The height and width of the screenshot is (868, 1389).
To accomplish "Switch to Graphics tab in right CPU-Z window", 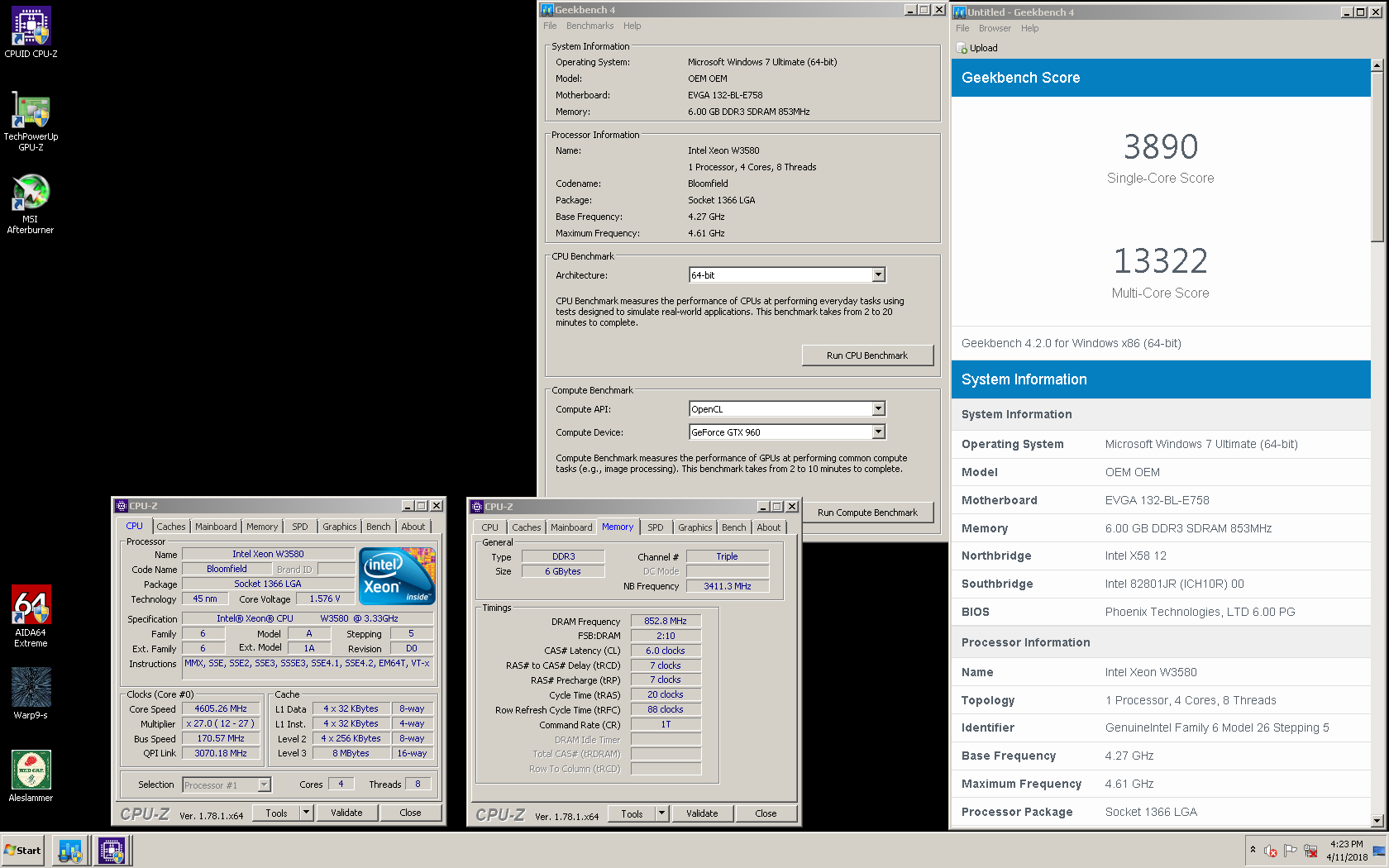I will (695, 527).
